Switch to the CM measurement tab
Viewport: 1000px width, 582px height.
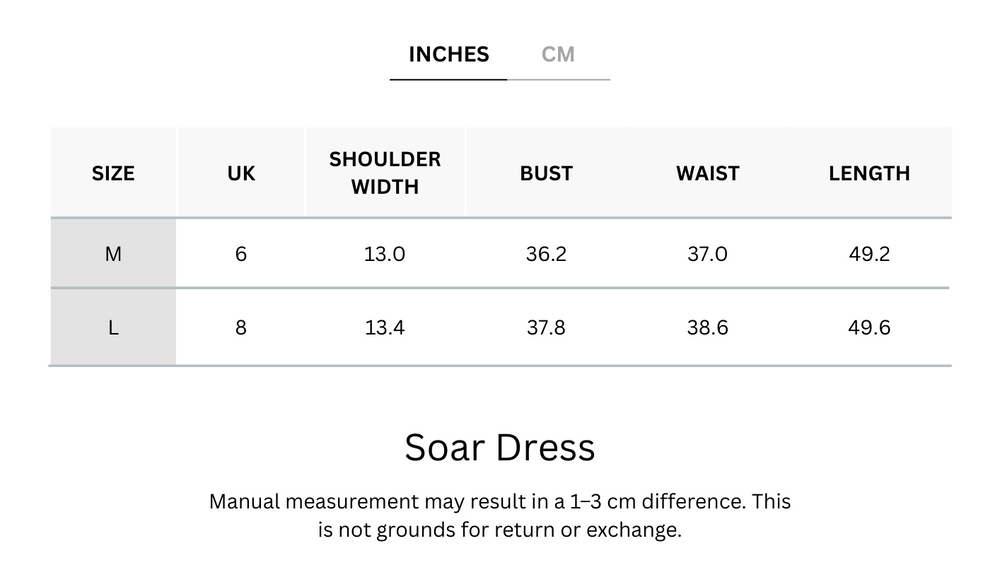(x=559, y=54)
